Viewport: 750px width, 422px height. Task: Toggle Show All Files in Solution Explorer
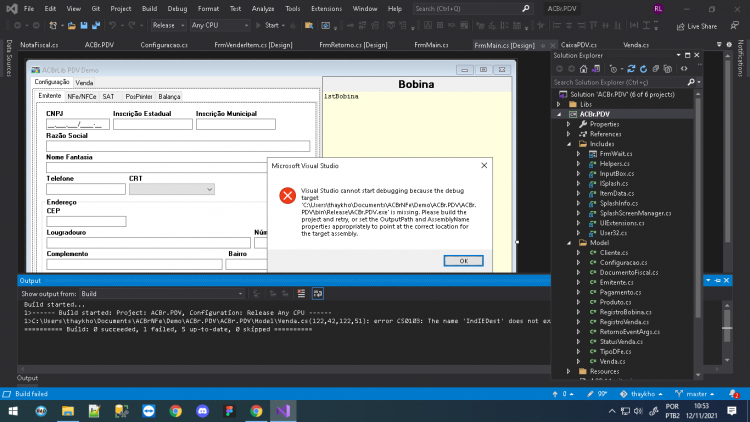pos(668,69)
